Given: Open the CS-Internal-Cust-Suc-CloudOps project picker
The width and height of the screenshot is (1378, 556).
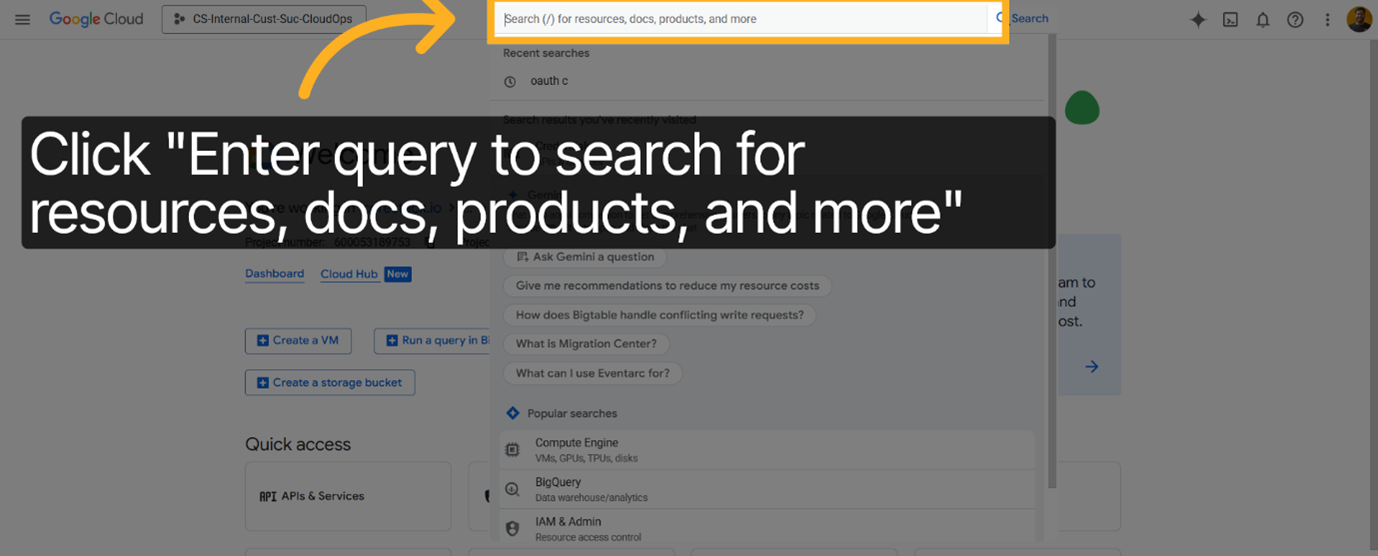Looking at the screenshot, I should tap(264, 19).
